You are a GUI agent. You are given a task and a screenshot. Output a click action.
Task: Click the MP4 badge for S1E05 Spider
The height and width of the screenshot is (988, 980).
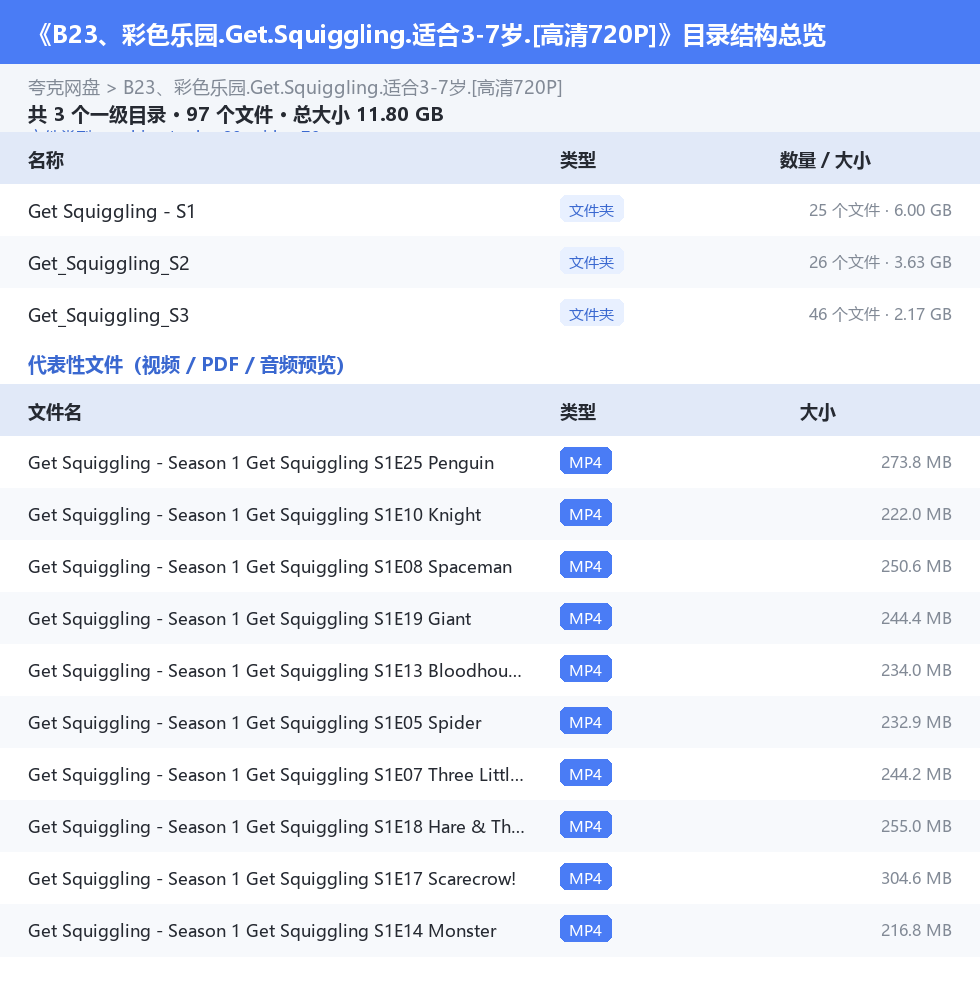(x=585, y=722)
